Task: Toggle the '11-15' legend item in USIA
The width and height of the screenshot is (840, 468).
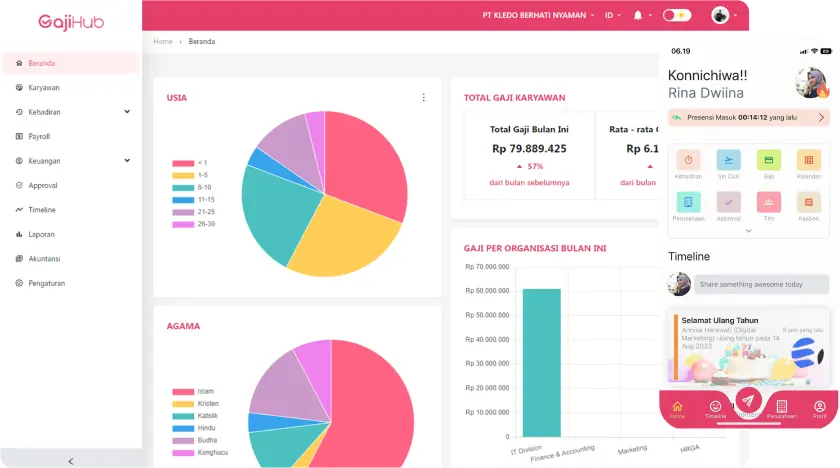Action: point(193,200)
